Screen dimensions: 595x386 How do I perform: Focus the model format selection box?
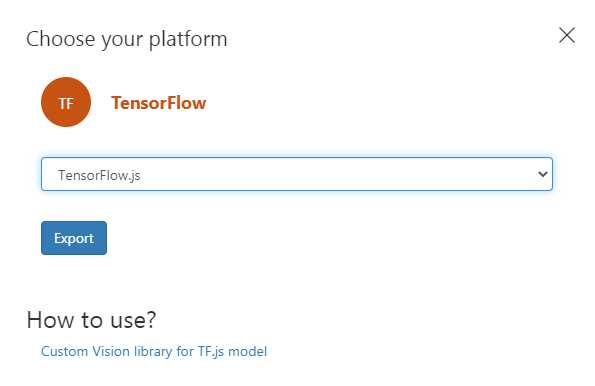point(297,174)
